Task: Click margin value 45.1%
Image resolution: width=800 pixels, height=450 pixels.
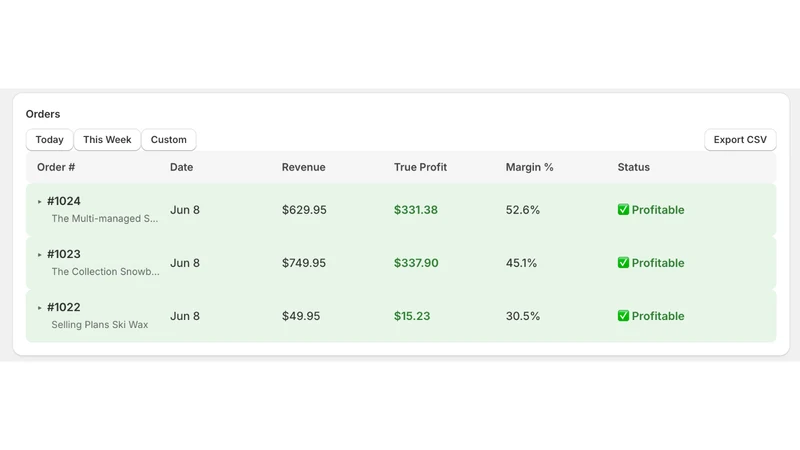Action: click(521, 263)
